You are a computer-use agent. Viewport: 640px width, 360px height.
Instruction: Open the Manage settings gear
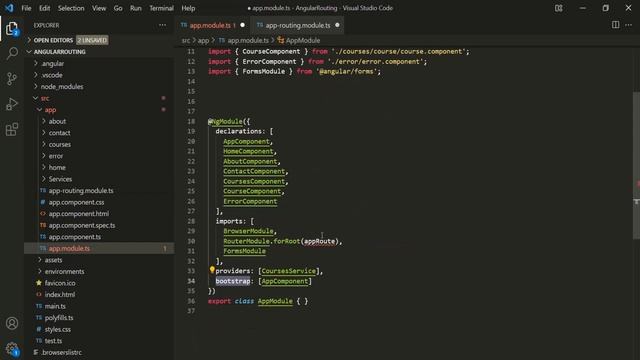(x=12, y=349)
